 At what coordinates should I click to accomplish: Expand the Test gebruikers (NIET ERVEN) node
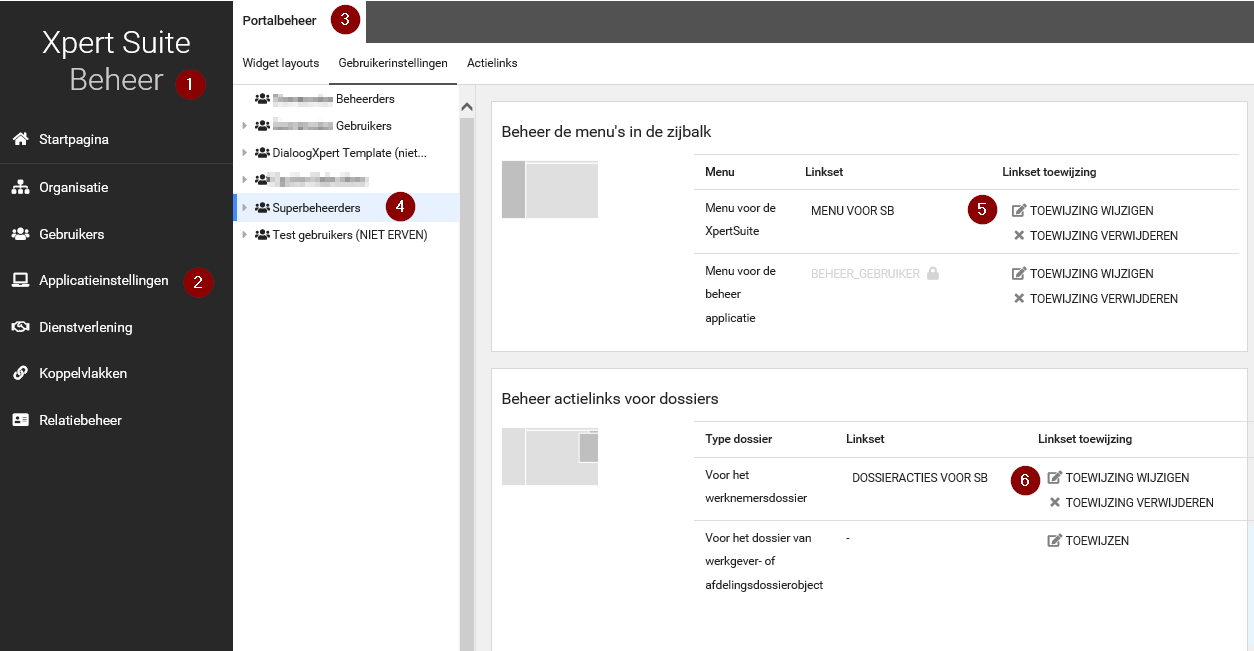[x=244, y=235]
